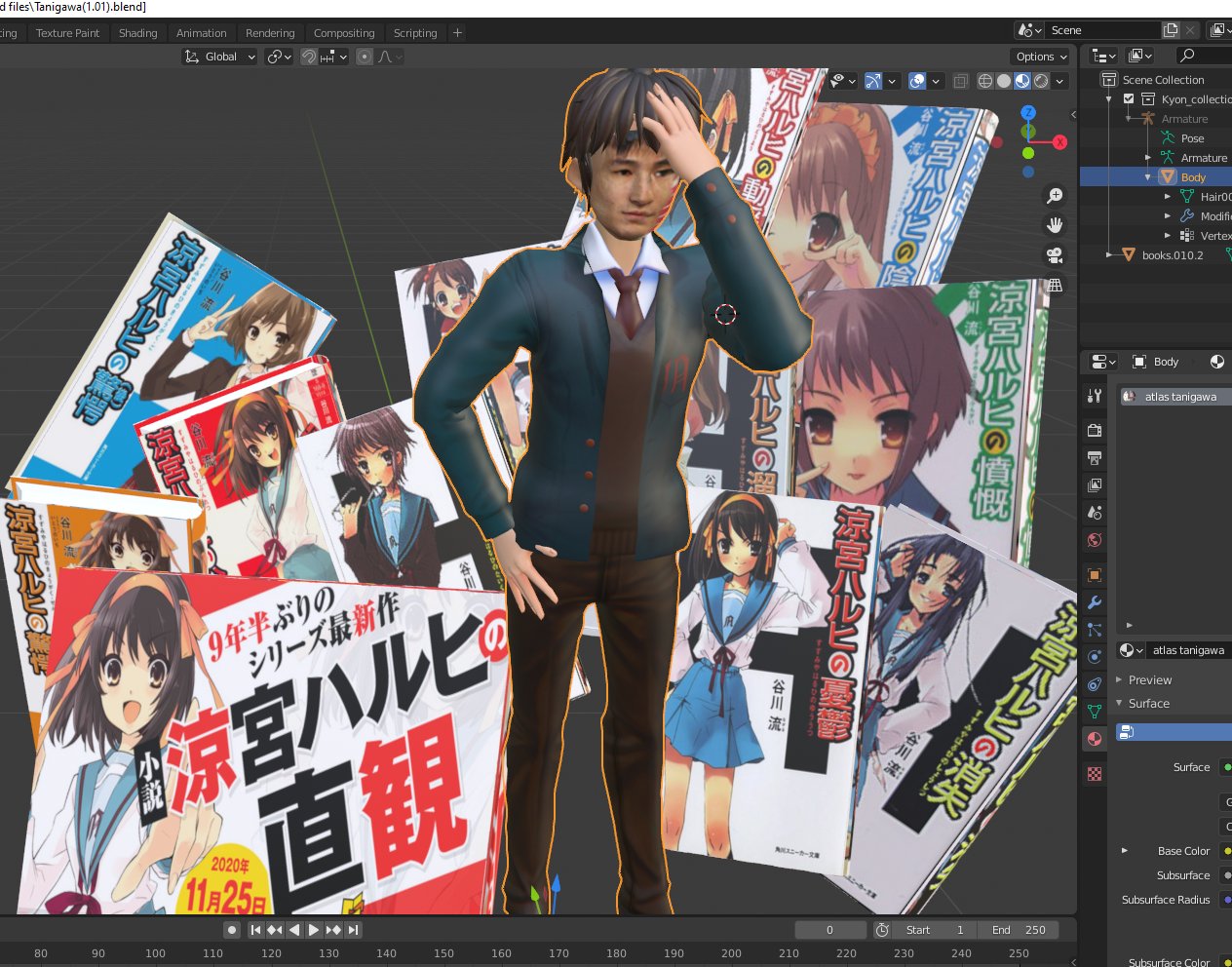Collapse the Body object tree
1232x967 pixels.
(1148, 177)
